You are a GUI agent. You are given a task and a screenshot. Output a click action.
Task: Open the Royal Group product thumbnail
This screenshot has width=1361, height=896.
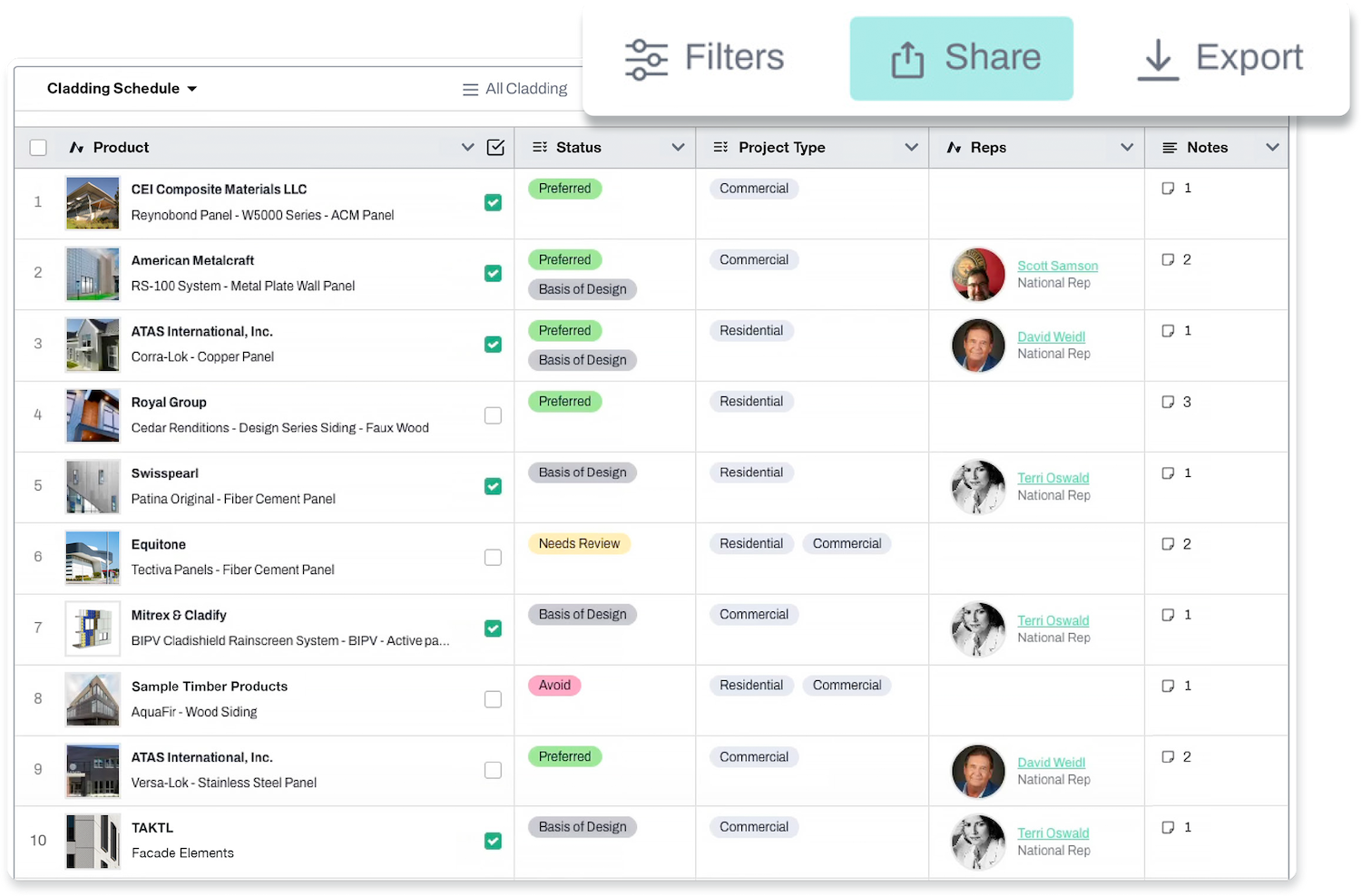tap(93, 415)
